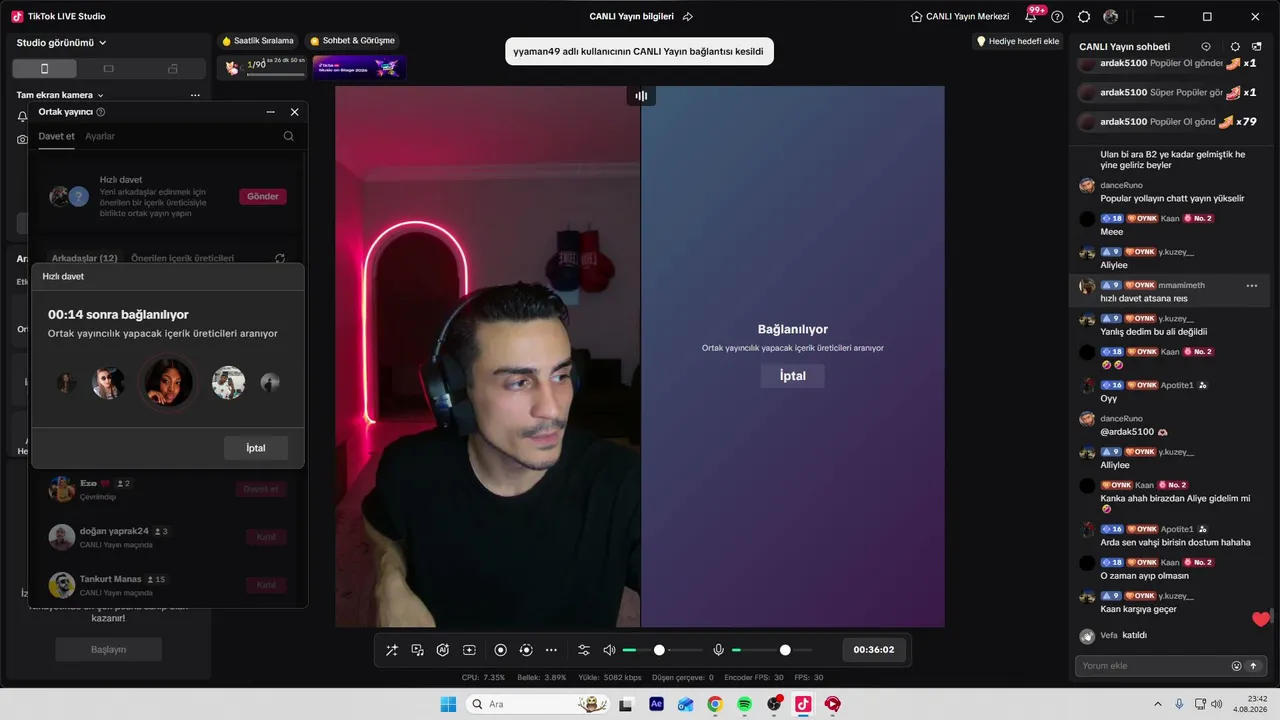
Task: Click the replay capture icon
Action: (x=526, y=650)
